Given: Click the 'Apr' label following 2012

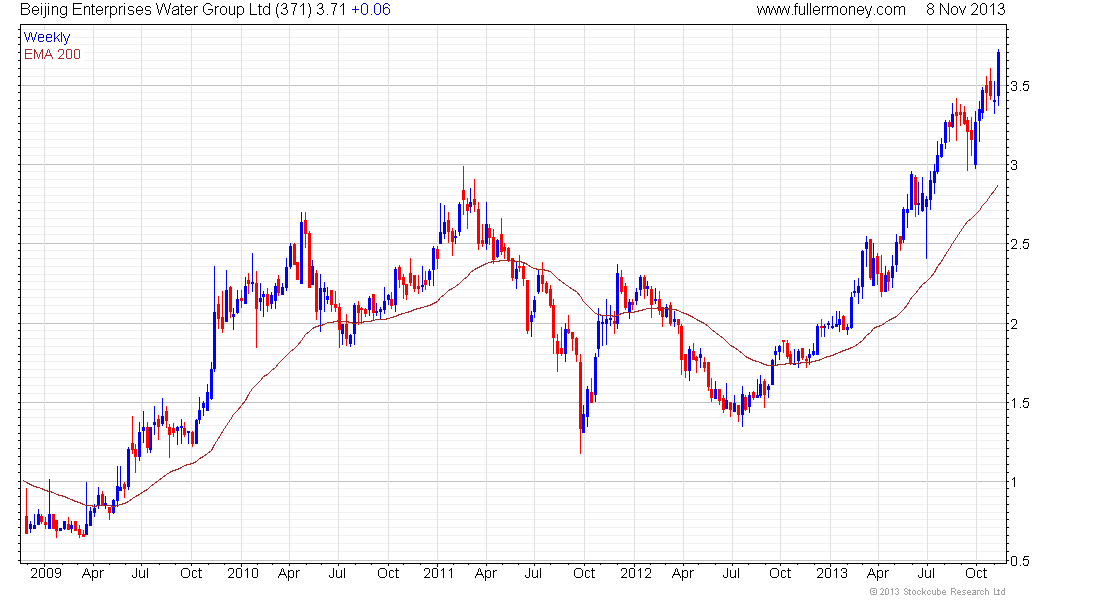Looking at the screenshot, I should pyautogui.click(x=683, y=573).
